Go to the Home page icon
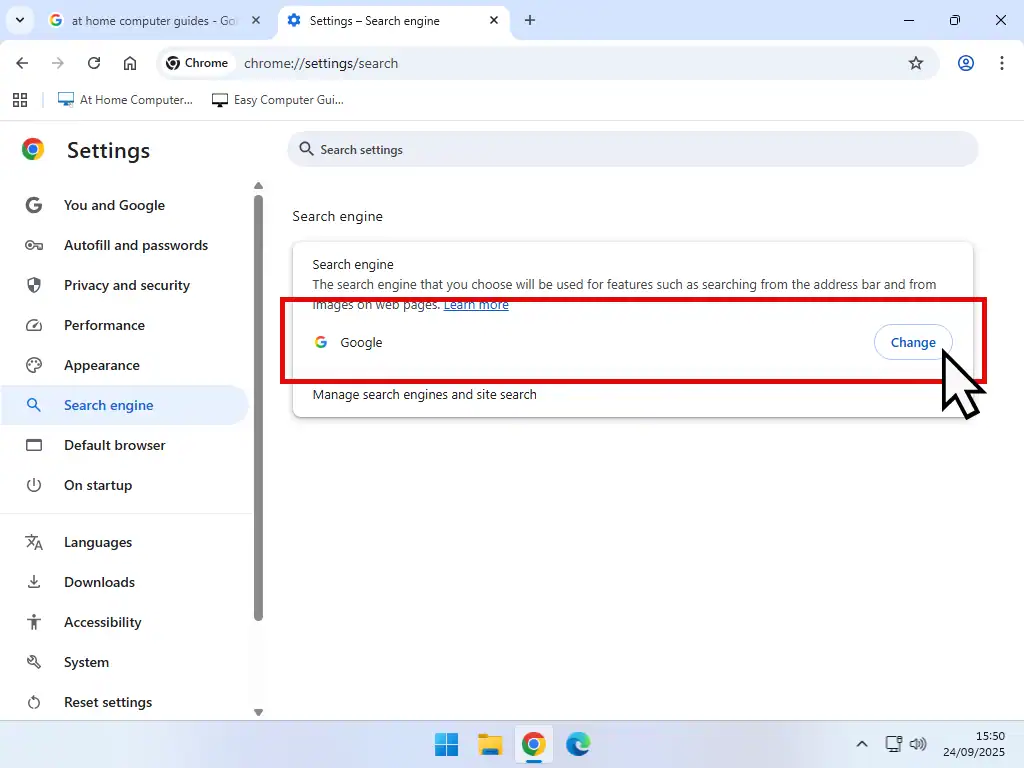The image size is (1024, 768). pyautogui.click(x=130, y=63)
